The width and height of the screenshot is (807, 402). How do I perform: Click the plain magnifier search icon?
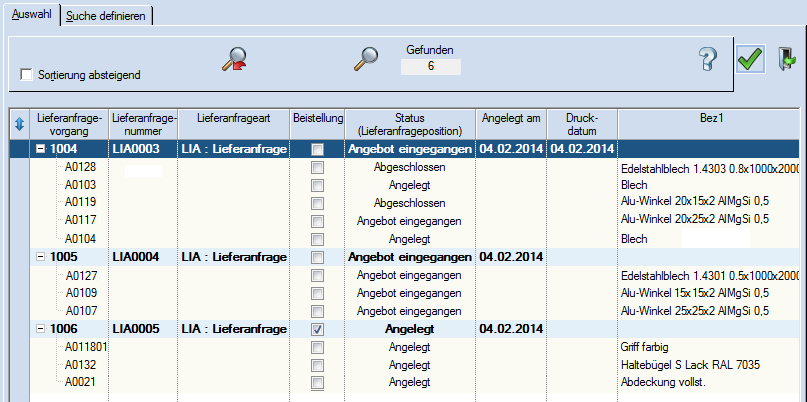pyautogui.click(x=366, y=59)
